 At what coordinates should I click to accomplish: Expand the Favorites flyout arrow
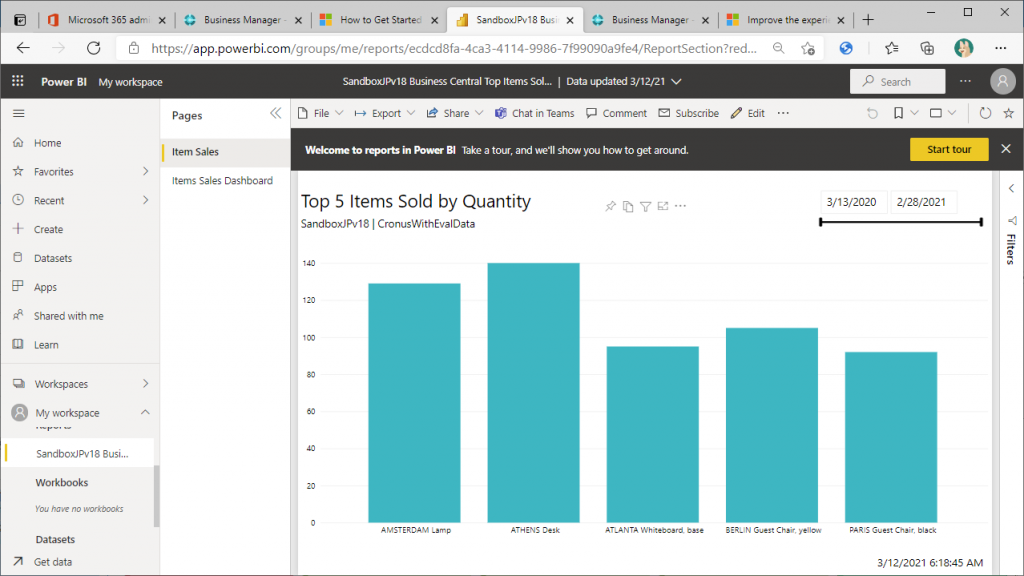[x=145, y=171]
